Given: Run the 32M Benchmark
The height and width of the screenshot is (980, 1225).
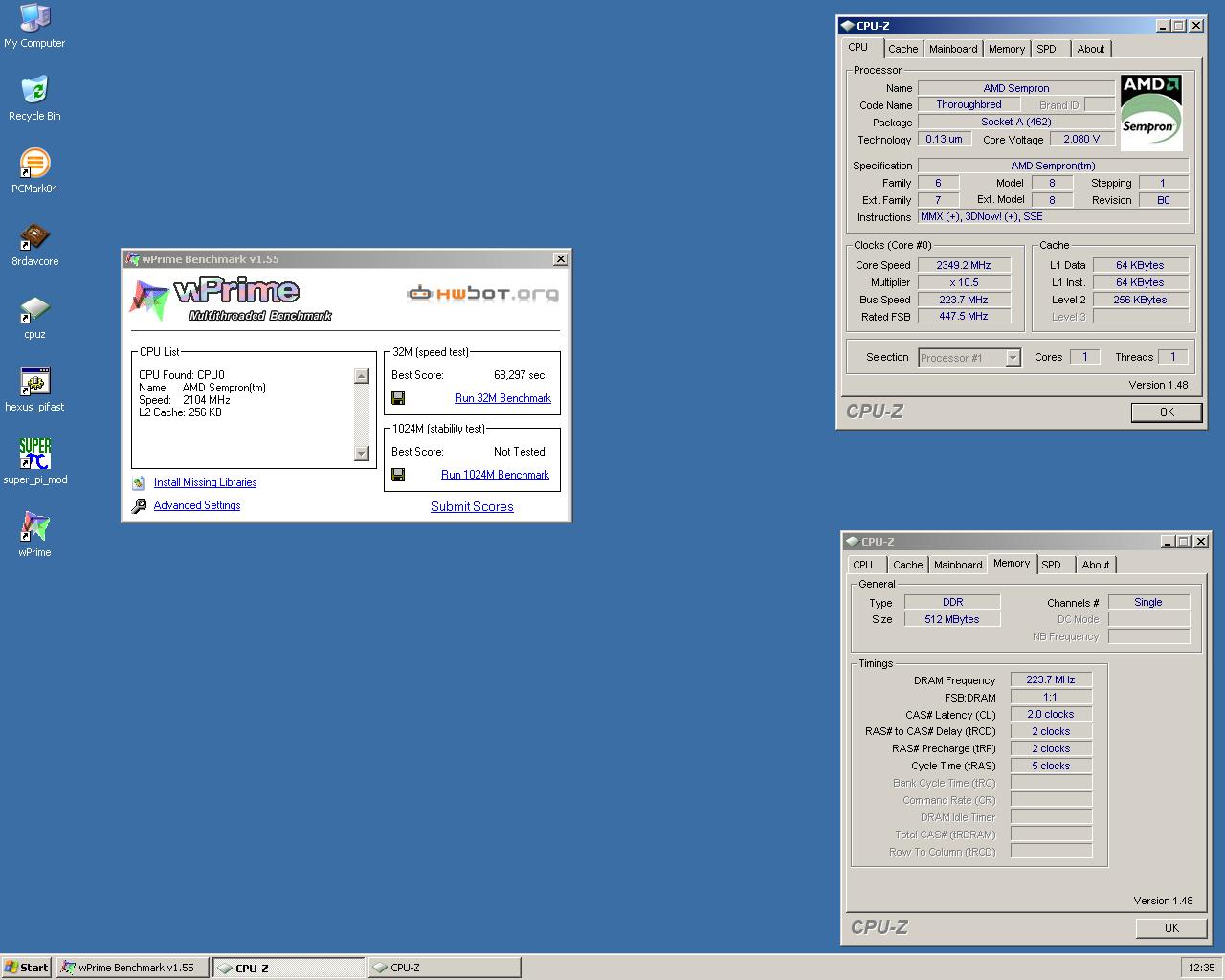Looking at the screenshot, I should [x=502, y=398].
